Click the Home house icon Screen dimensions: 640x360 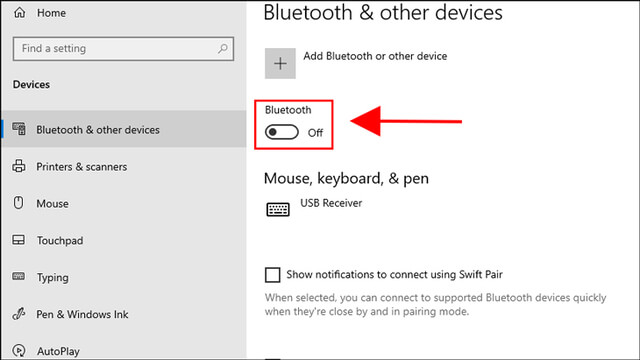pos(20,13)
